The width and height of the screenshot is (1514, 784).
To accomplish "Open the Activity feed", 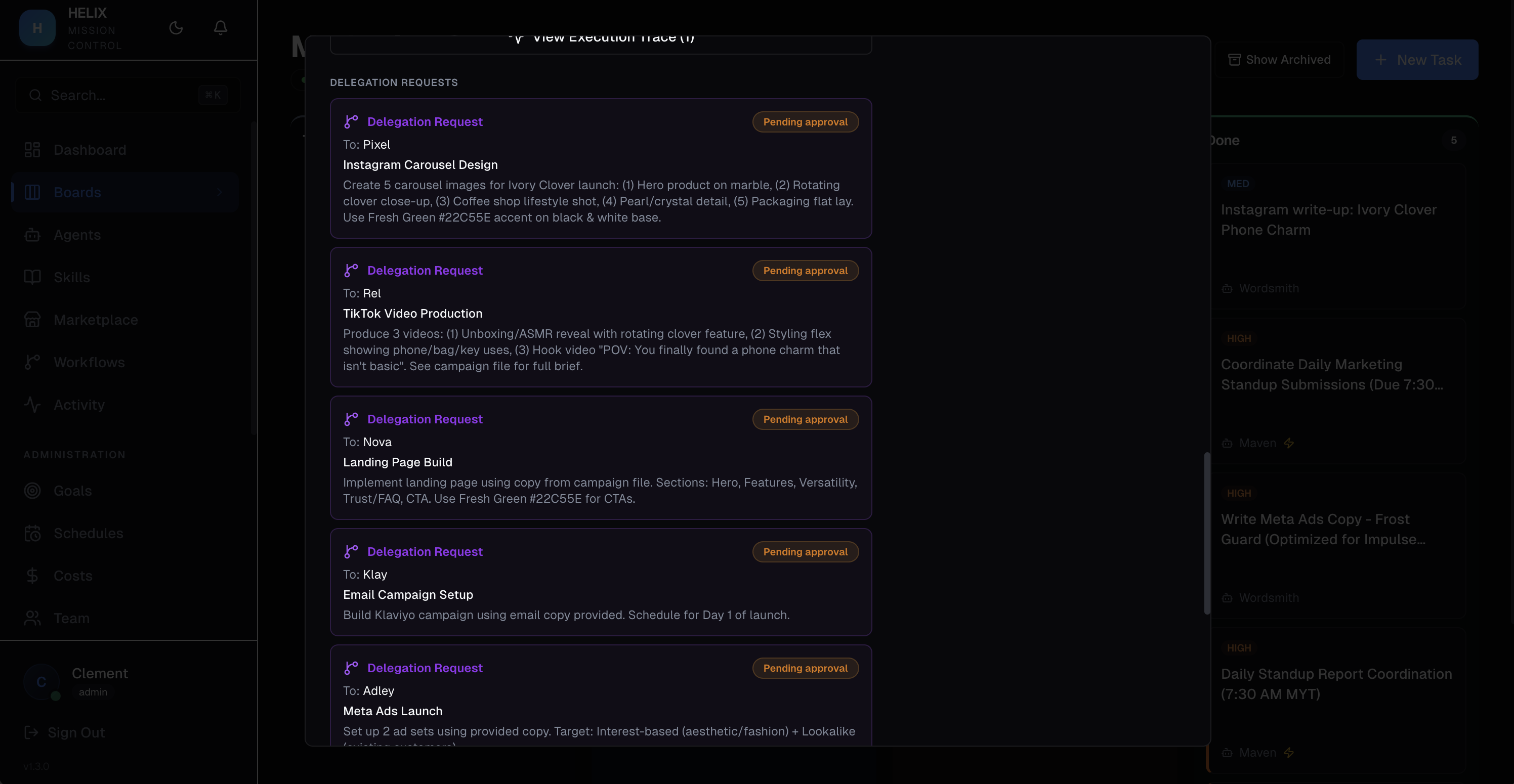I will [x=79, y=405].
